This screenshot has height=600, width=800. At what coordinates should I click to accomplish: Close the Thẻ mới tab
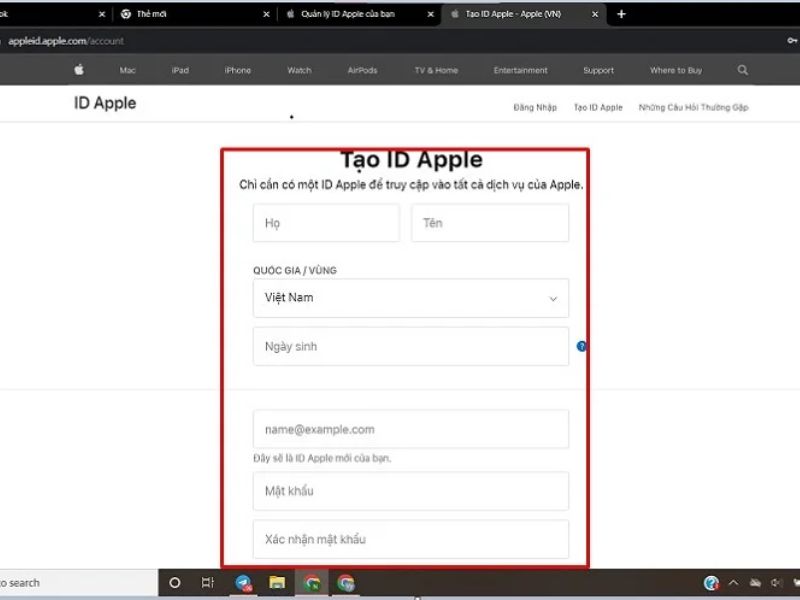266,14
